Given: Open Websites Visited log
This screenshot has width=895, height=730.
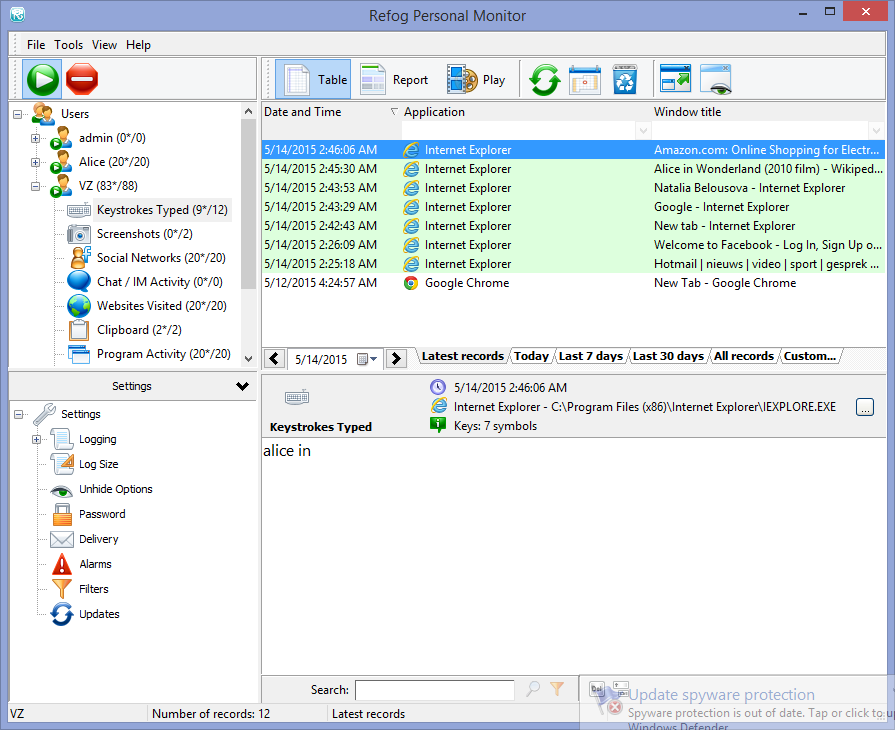Looking at the screenshot, I should pyautogui.click(x=162, y=306).
